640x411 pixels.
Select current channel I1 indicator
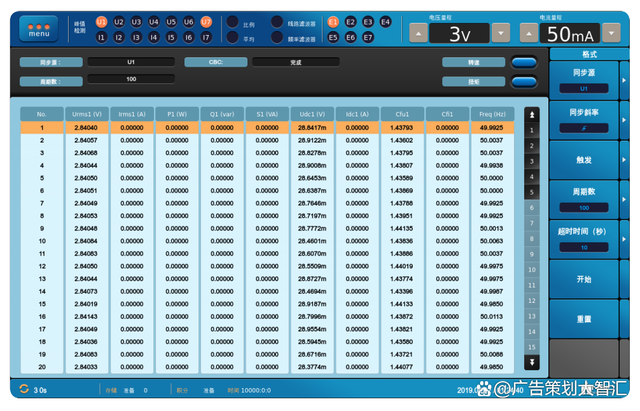(101, 38)
